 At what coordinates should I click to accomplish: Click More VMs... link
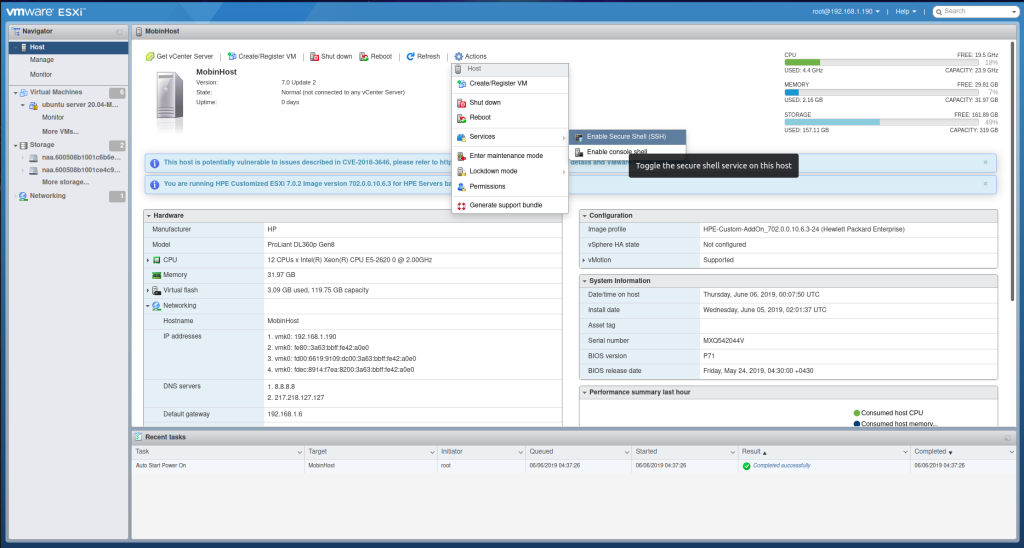click(x=61, y=132)
